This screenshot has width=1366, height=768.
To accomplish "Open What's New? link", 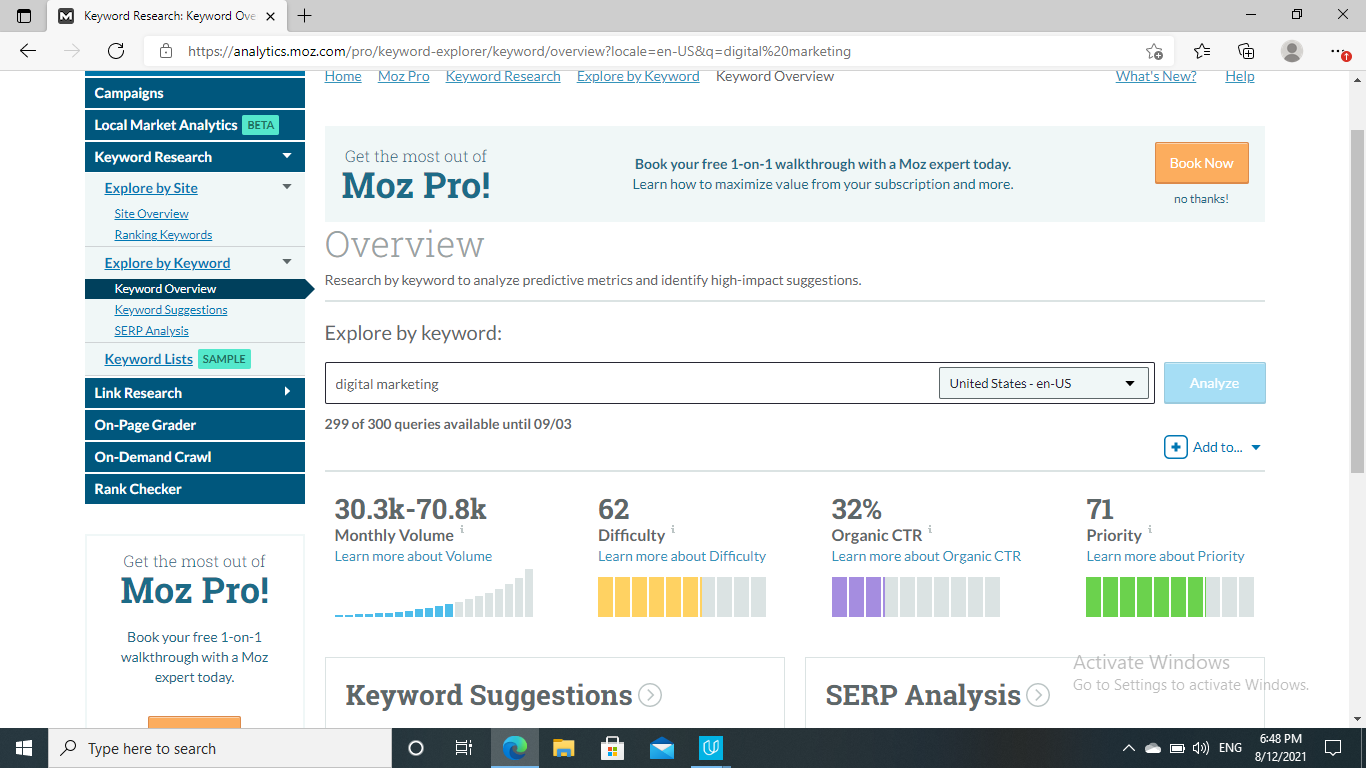I will click(1156, 76).
